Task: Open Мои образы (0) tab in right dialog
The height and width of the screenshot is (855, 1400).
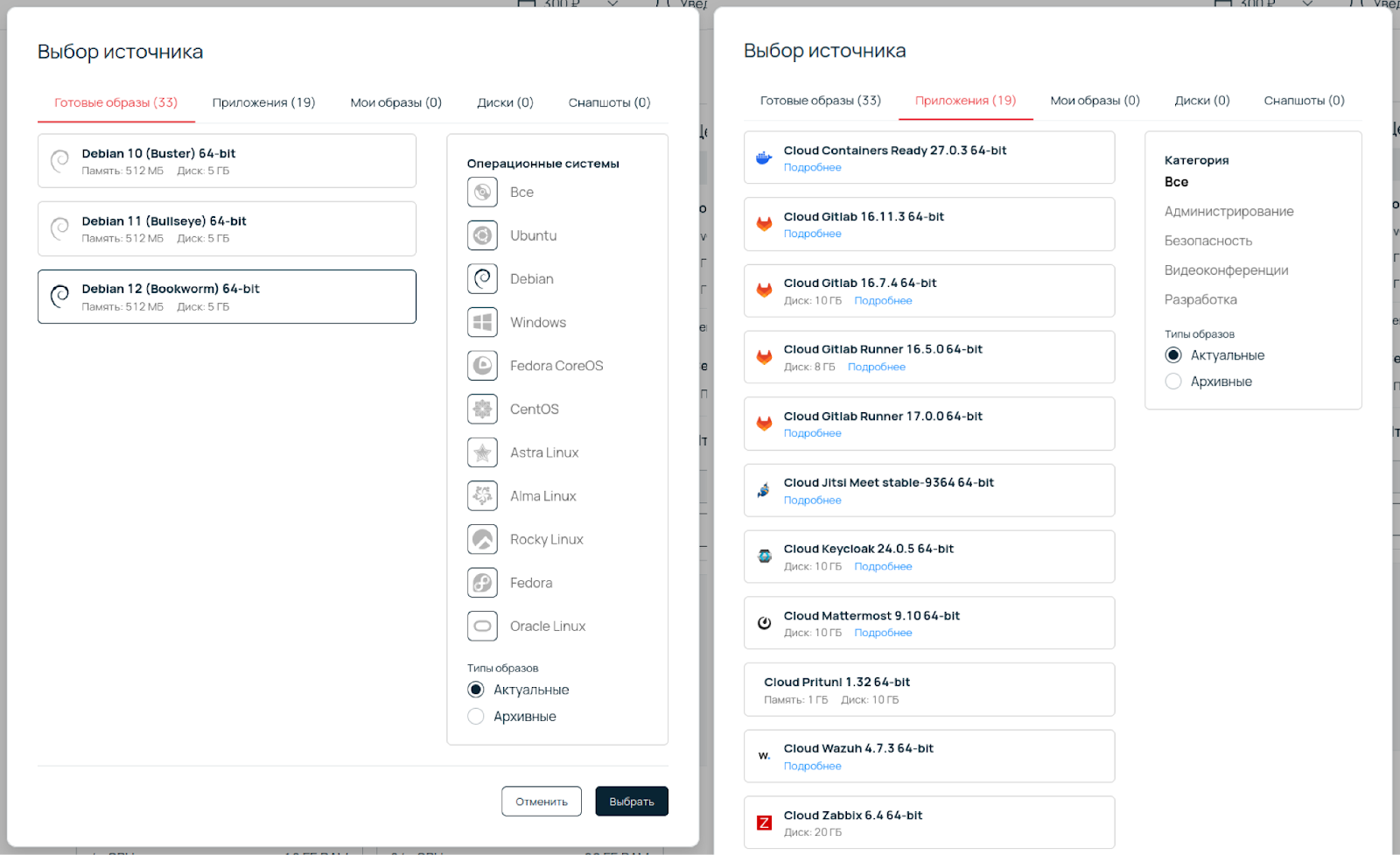Action: point(1095,101)
